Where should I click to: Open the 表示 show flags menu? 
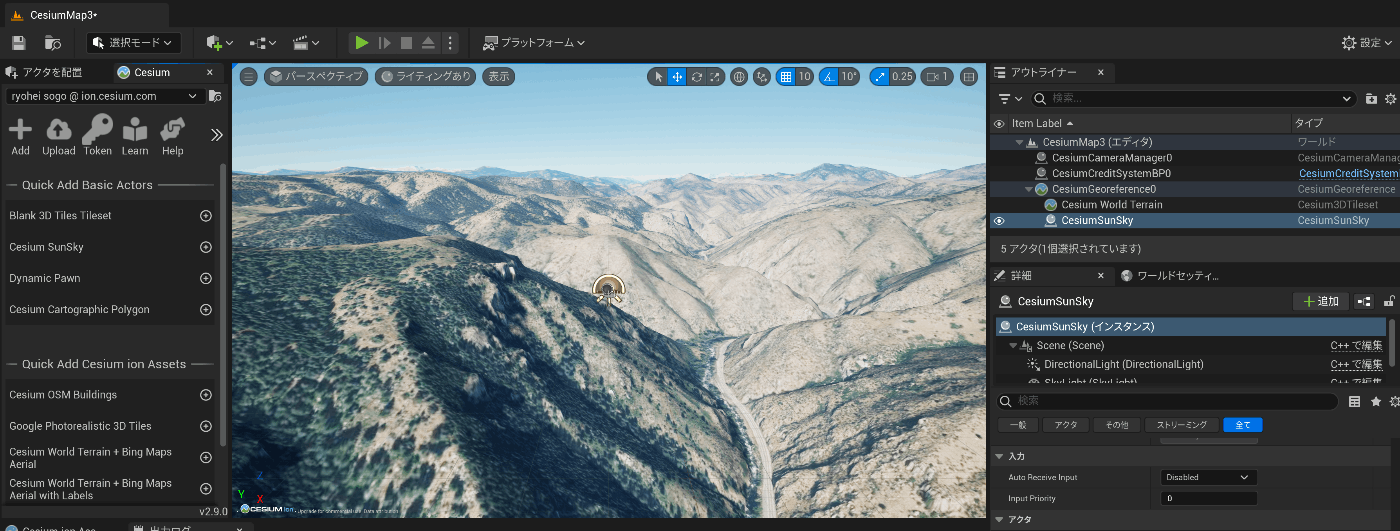click(498, 76)
